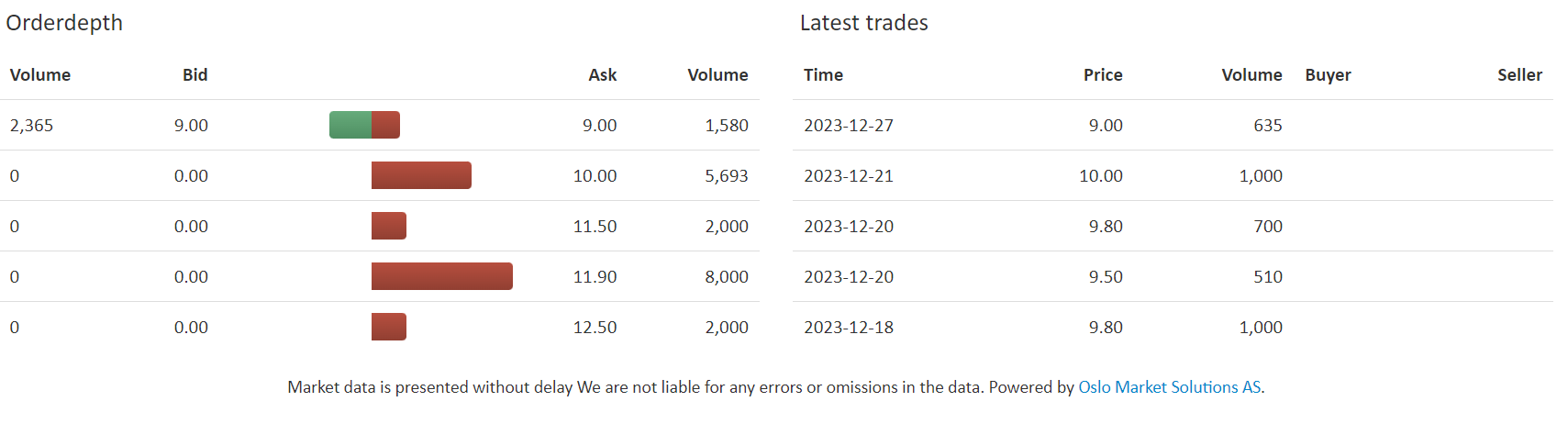Select the 2023-12-27 trade row date
Image resolution: width=1568 pixels, height=435 pixels.
click(x=849, y=126)
